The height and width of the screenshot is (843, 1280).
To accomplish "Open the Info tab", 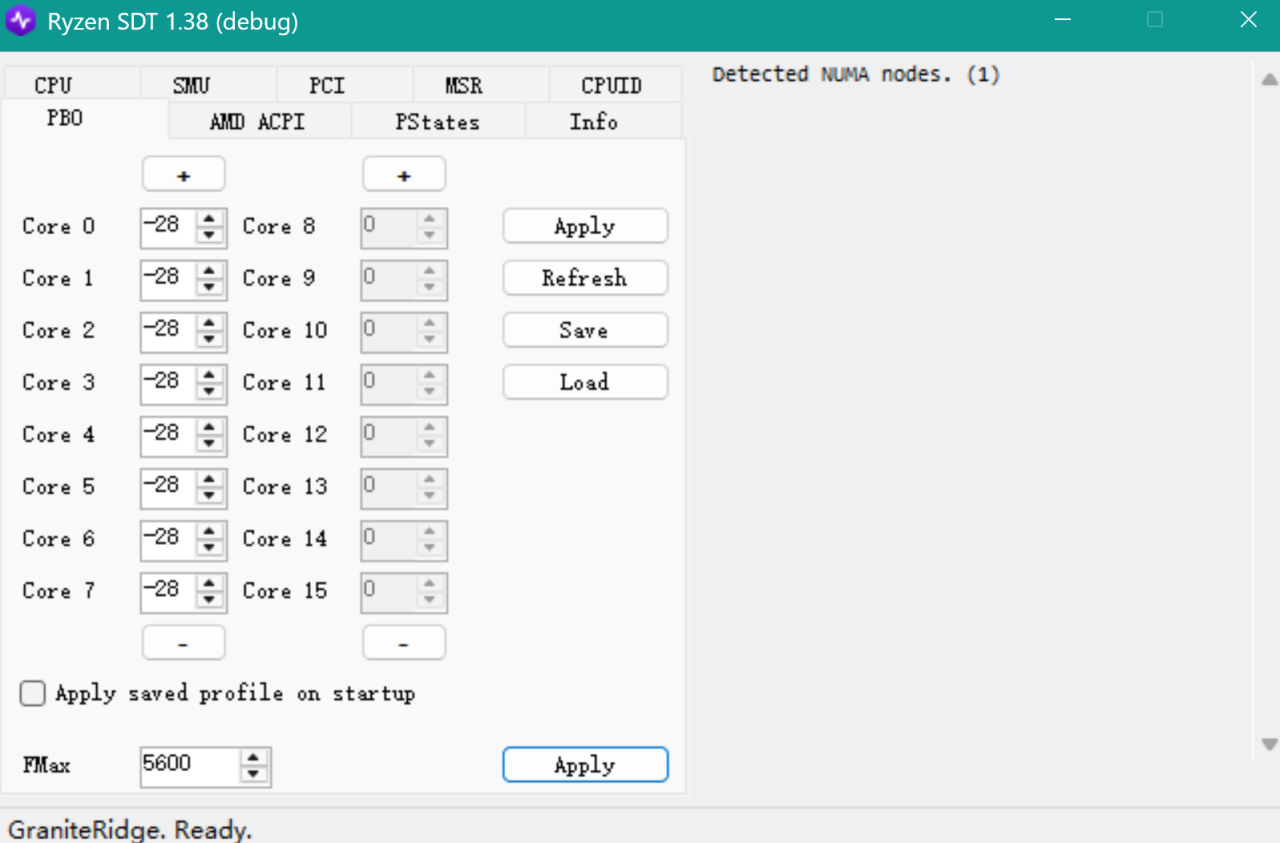I will 603,122.
